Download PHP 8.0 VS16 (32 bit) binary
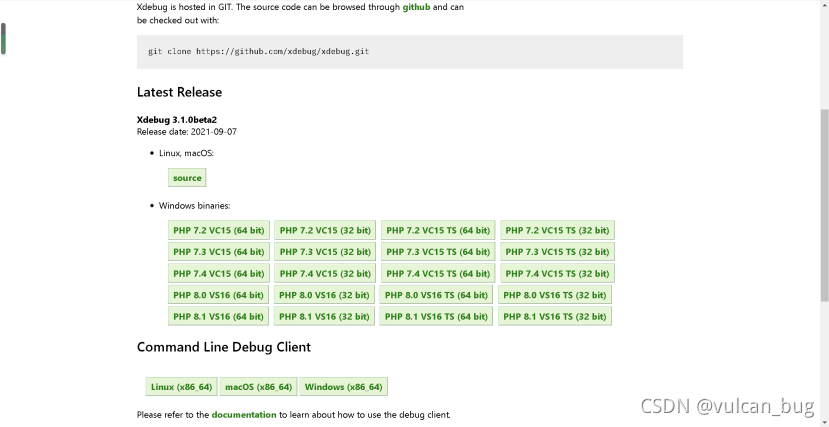This screenshot has height=427, width=829. tap(324, 295)
